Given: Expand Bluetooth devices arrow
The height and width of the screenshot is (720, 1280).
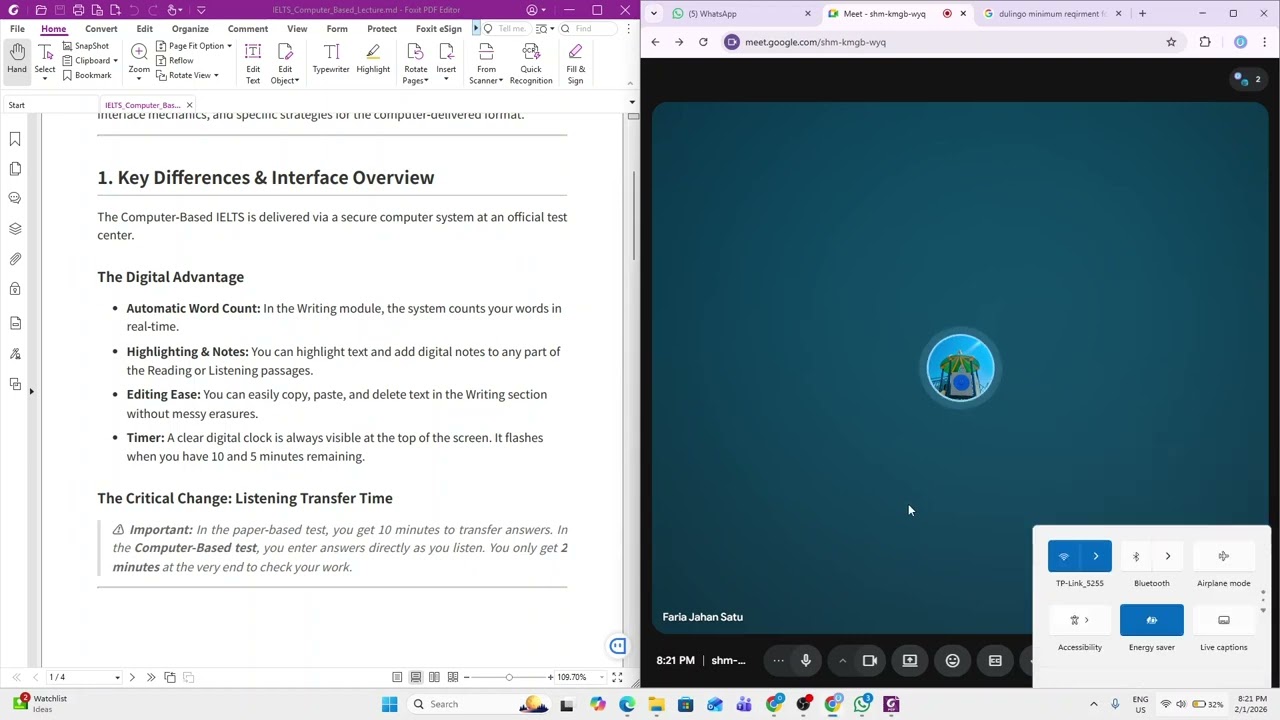Looking at the screenshot, I should pyautogui.click(x=1168, y=556).
